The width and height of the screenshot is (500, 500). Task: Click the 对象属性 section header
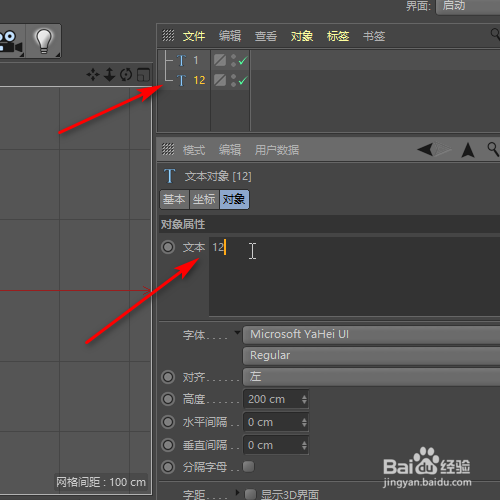pos(329,224)
